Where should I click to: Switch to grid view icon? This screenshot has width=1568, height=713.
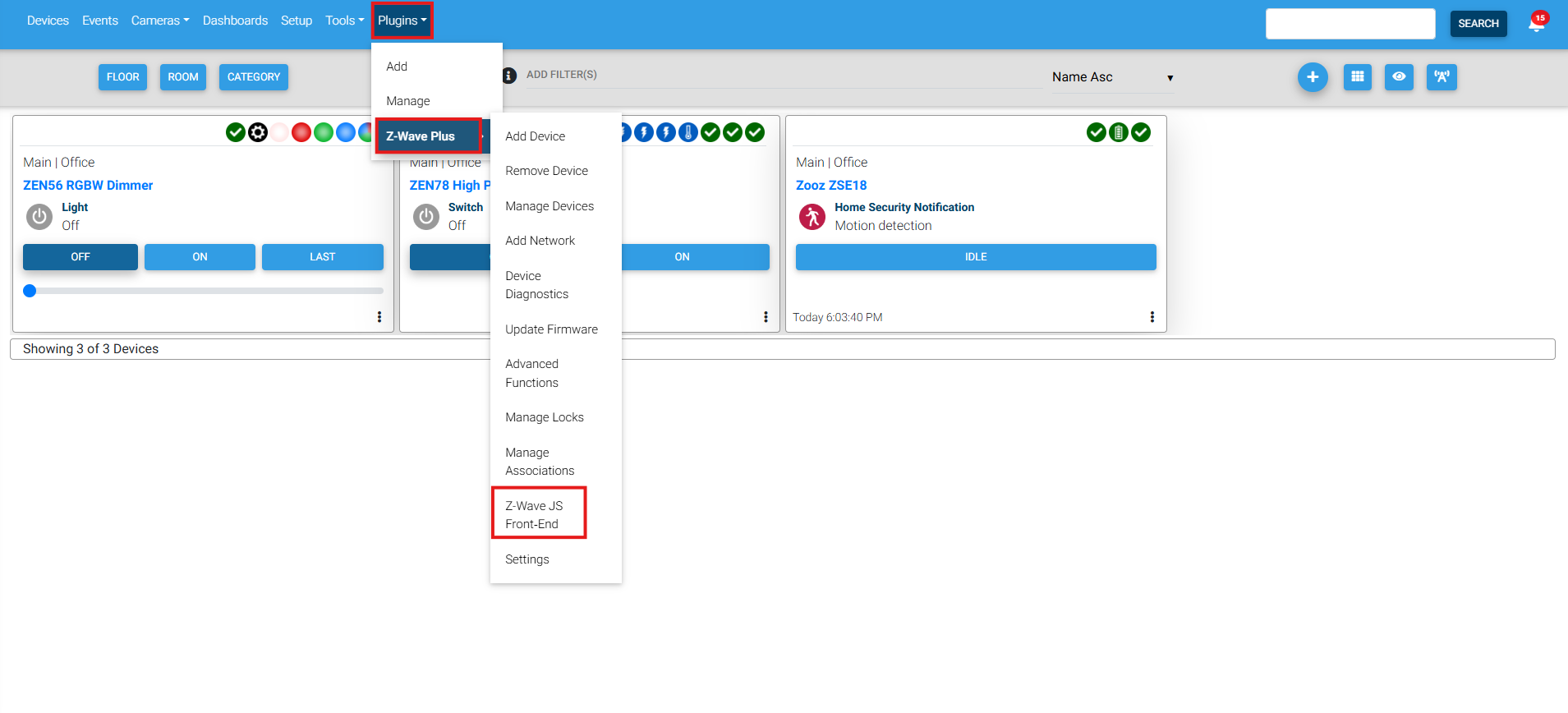[1358, 77]
